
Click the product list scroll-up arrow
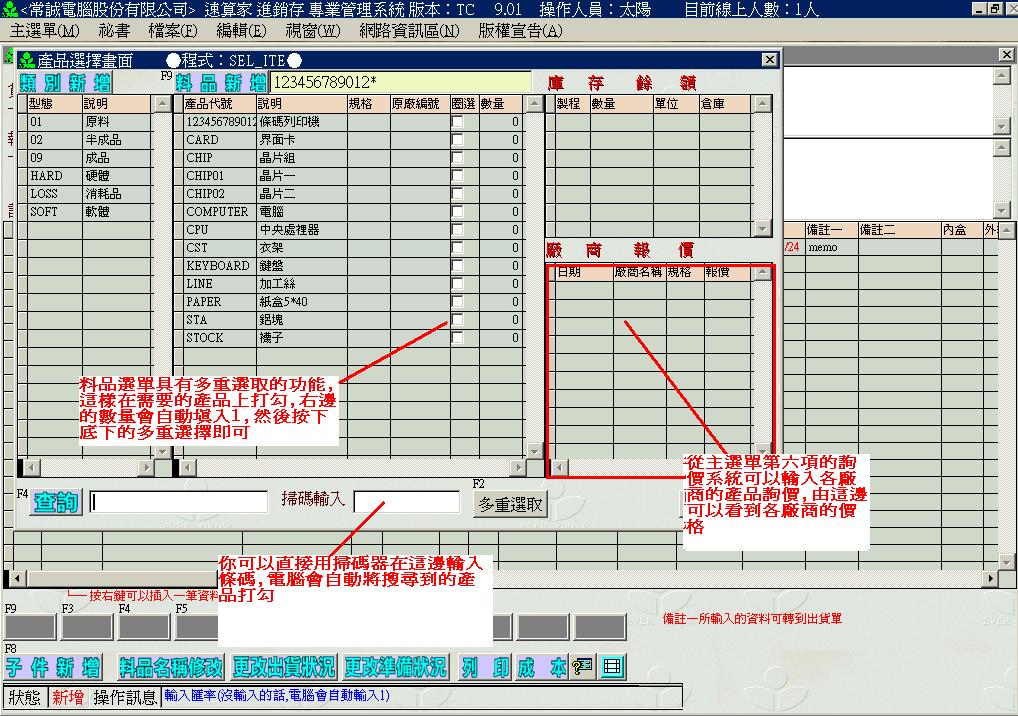click(x=532, y=104)
